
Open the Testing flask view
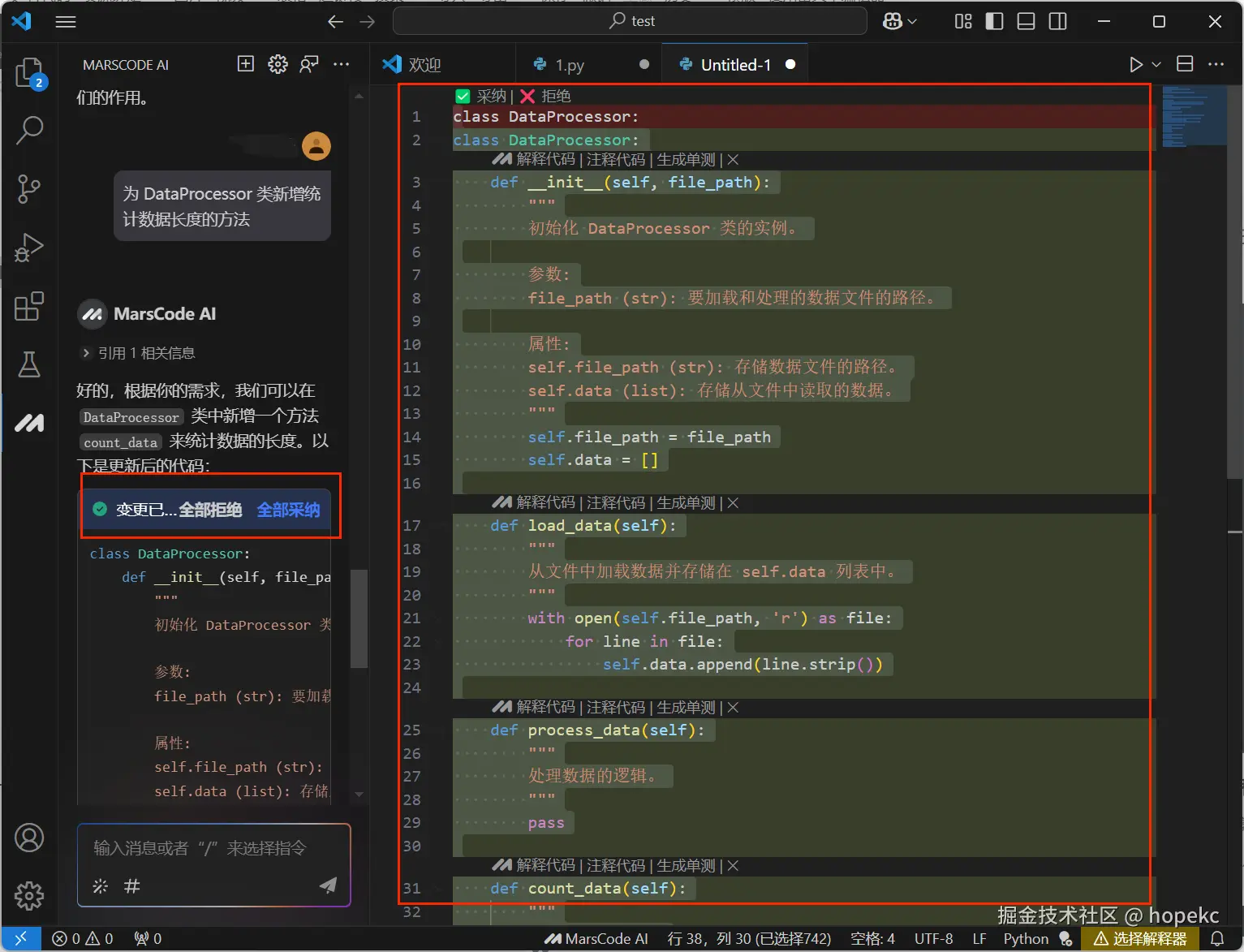point(29,364)
